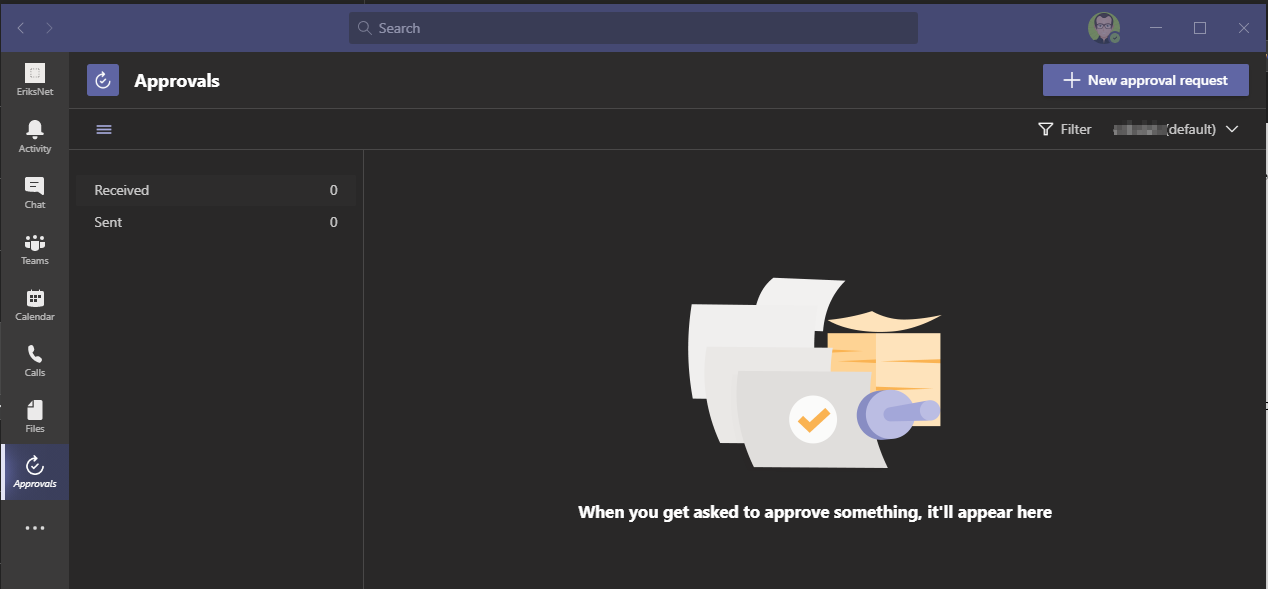Go to the Teams section

pyautogui.click(x=35, y=247)
